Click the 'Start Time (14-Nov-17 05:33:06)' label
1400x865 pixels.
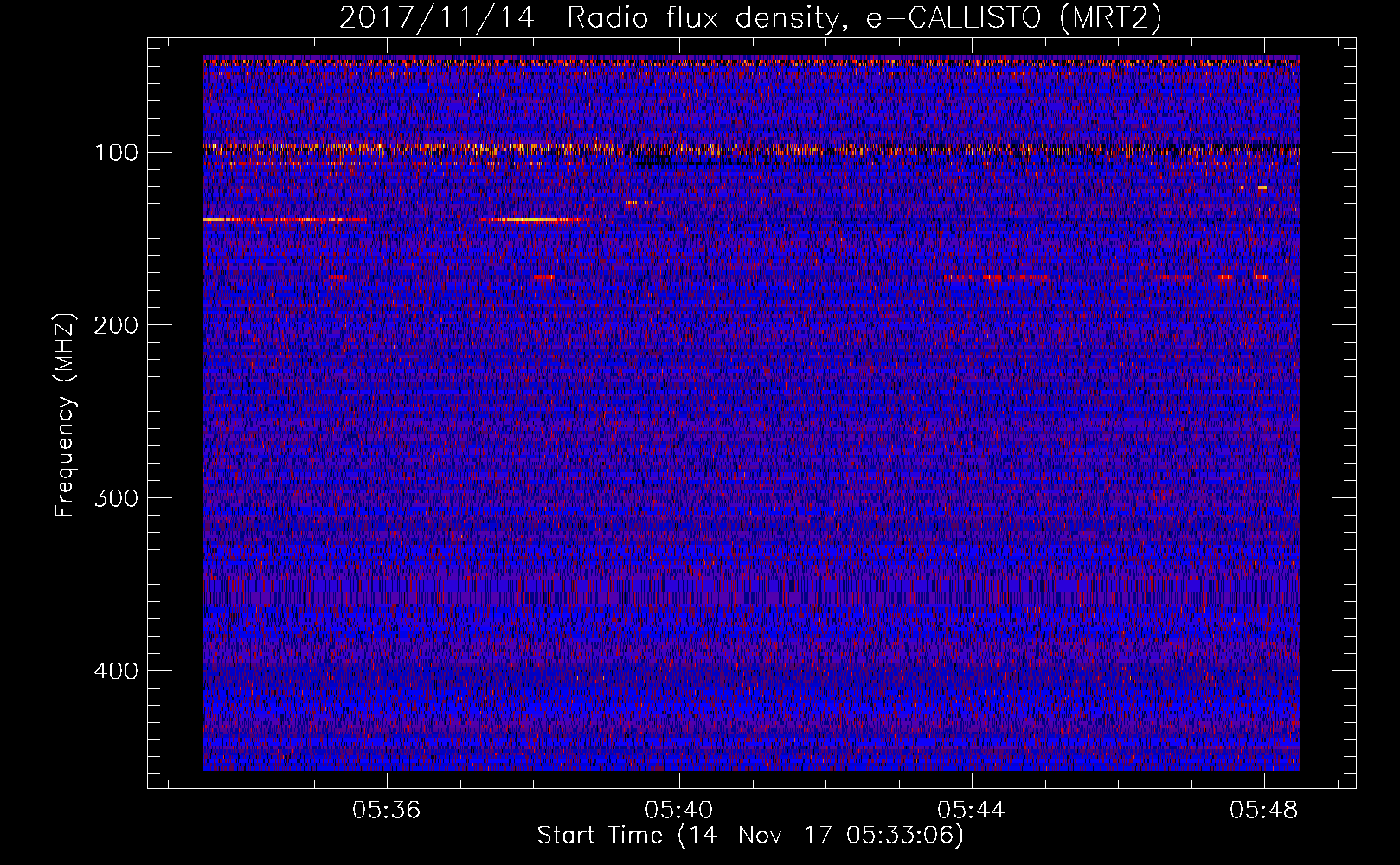750,836
